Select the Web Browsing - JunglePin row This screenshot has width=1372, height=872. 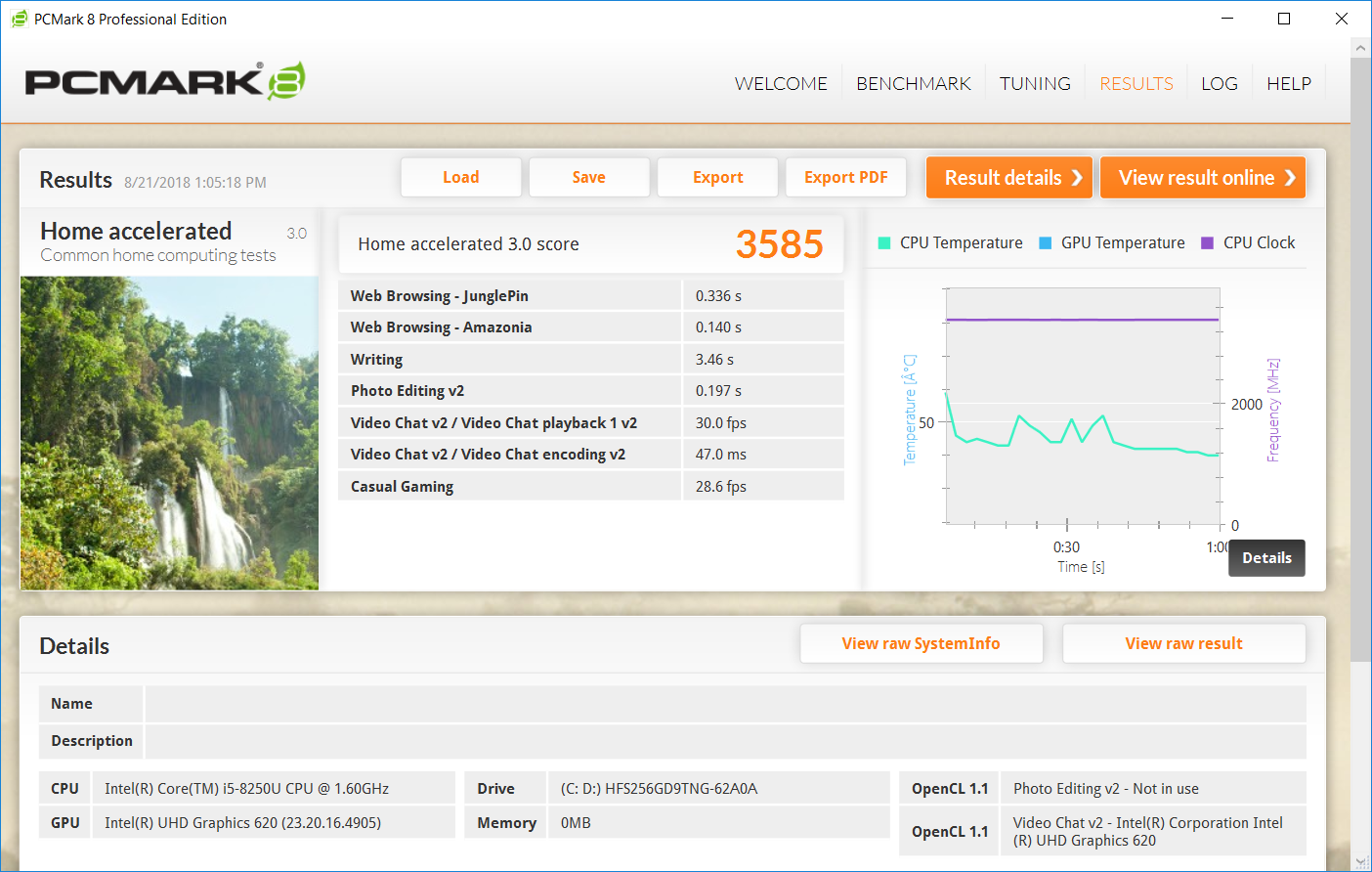pos(591,296)
